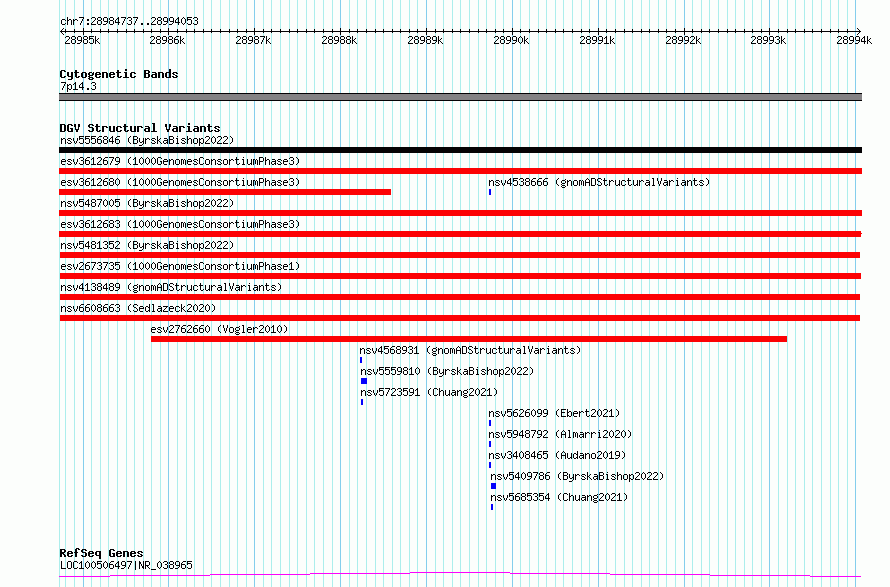Click the 28985k ruler tick label
The width and height of the screenshot is (890, 587).
tap(82, 40)
